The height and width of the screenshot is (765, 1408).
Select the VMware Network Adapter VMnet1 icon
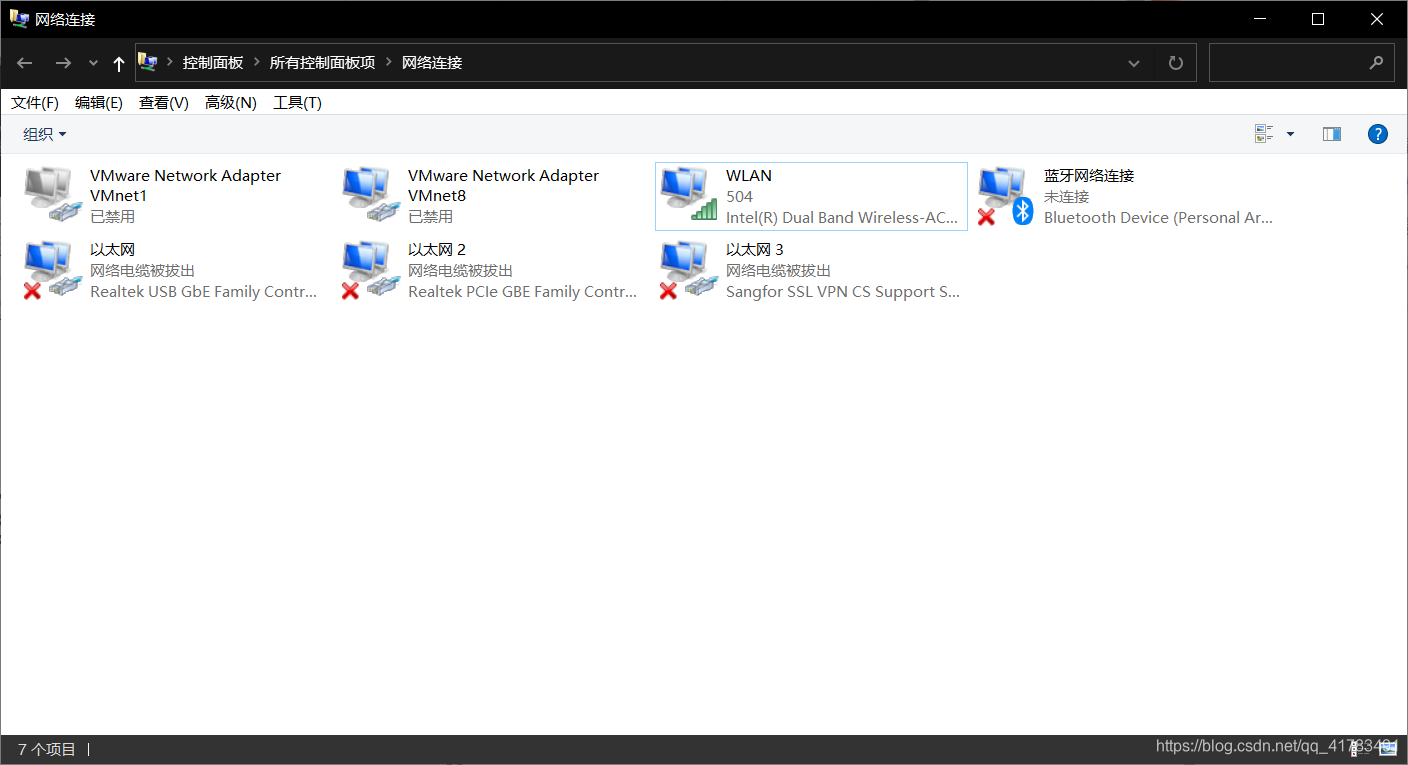(x=52, y=195)
